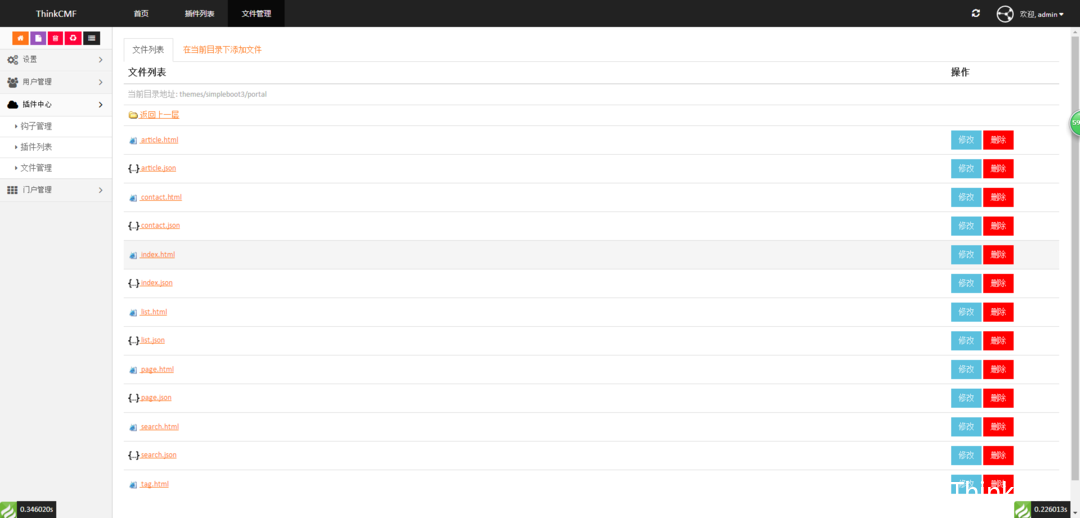Click the folder icon beside 返回上一层
The width and height of the screenshot is (1080, 518).
click(x=133, y=115)
